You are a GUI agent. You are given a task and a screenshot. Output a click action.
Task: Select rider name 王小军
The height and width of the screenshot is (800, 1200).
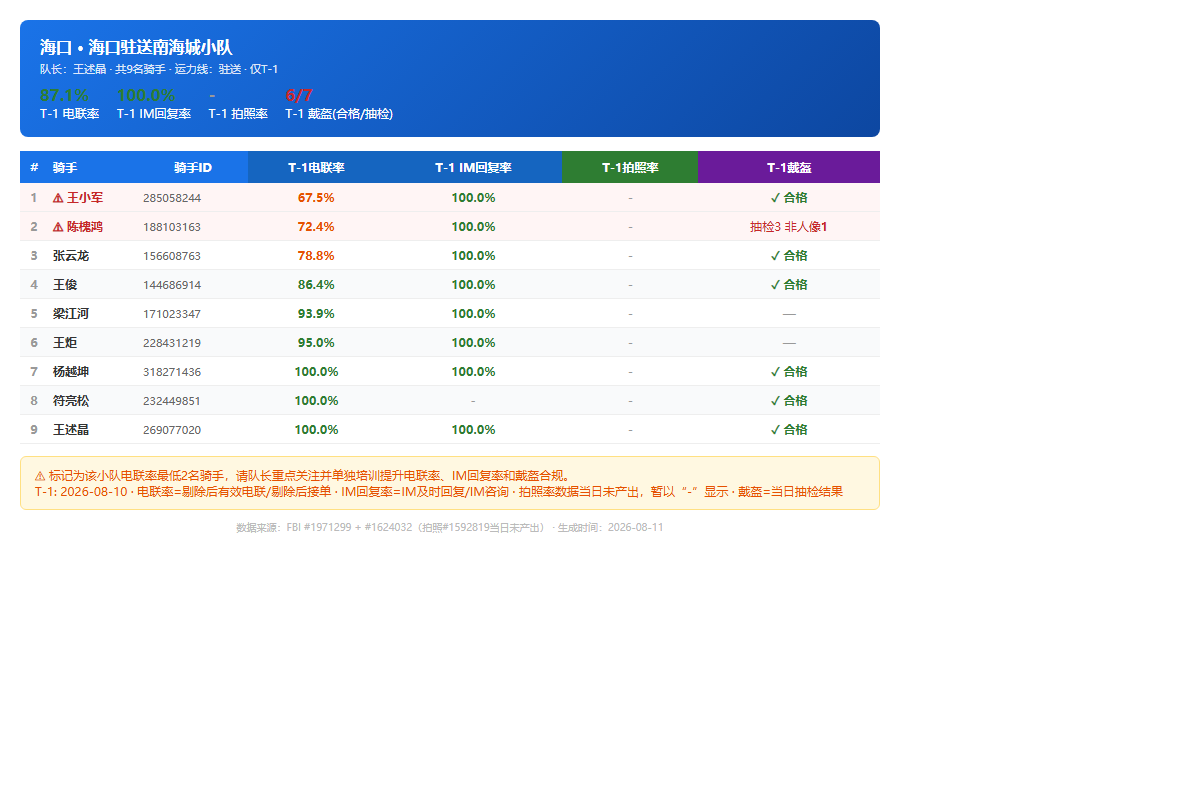click(x=85, y=198)
